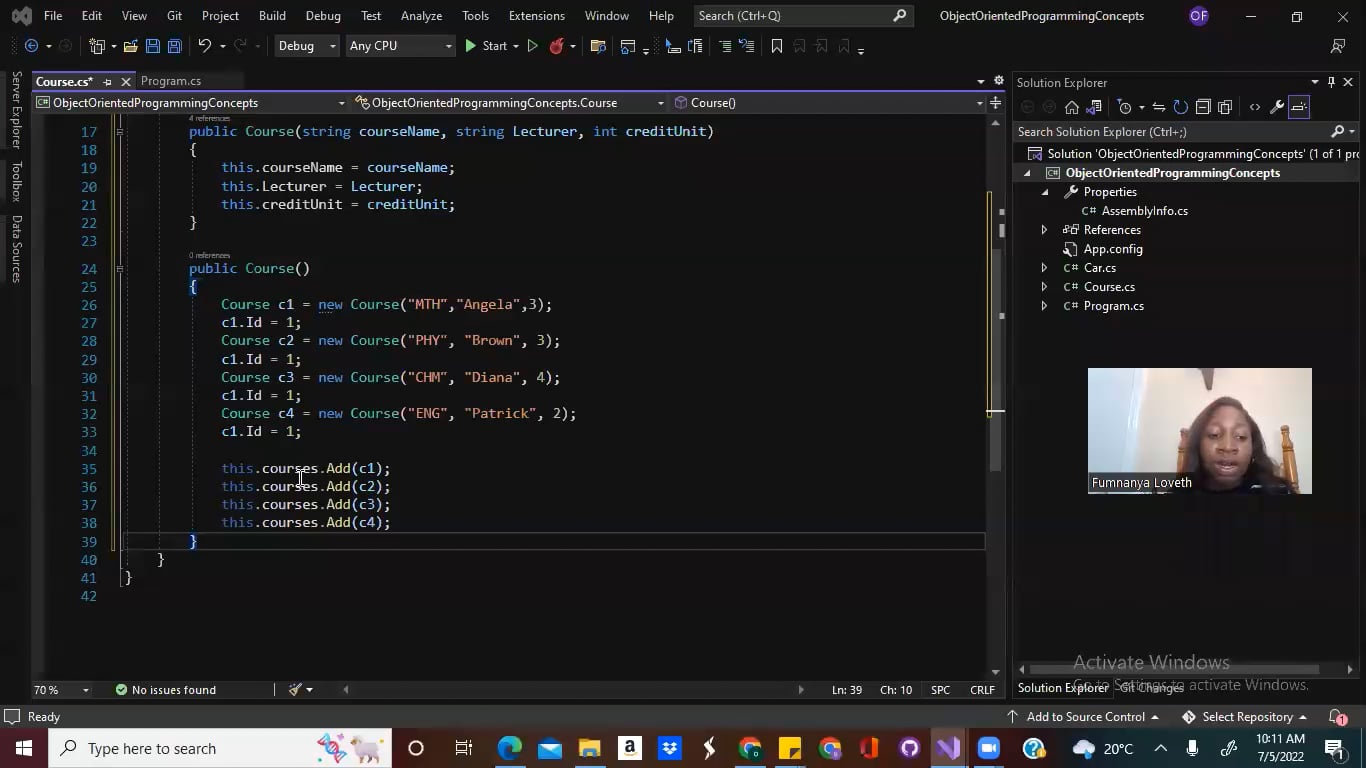
Task: Open the Build menu
Action: click(x=272, y=16)
